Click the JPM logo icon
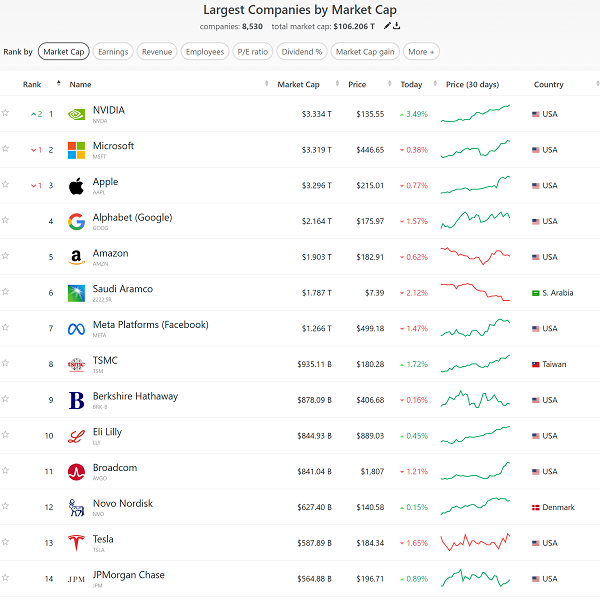This screenshot has height=600, width=600. (x=76, y=579)
